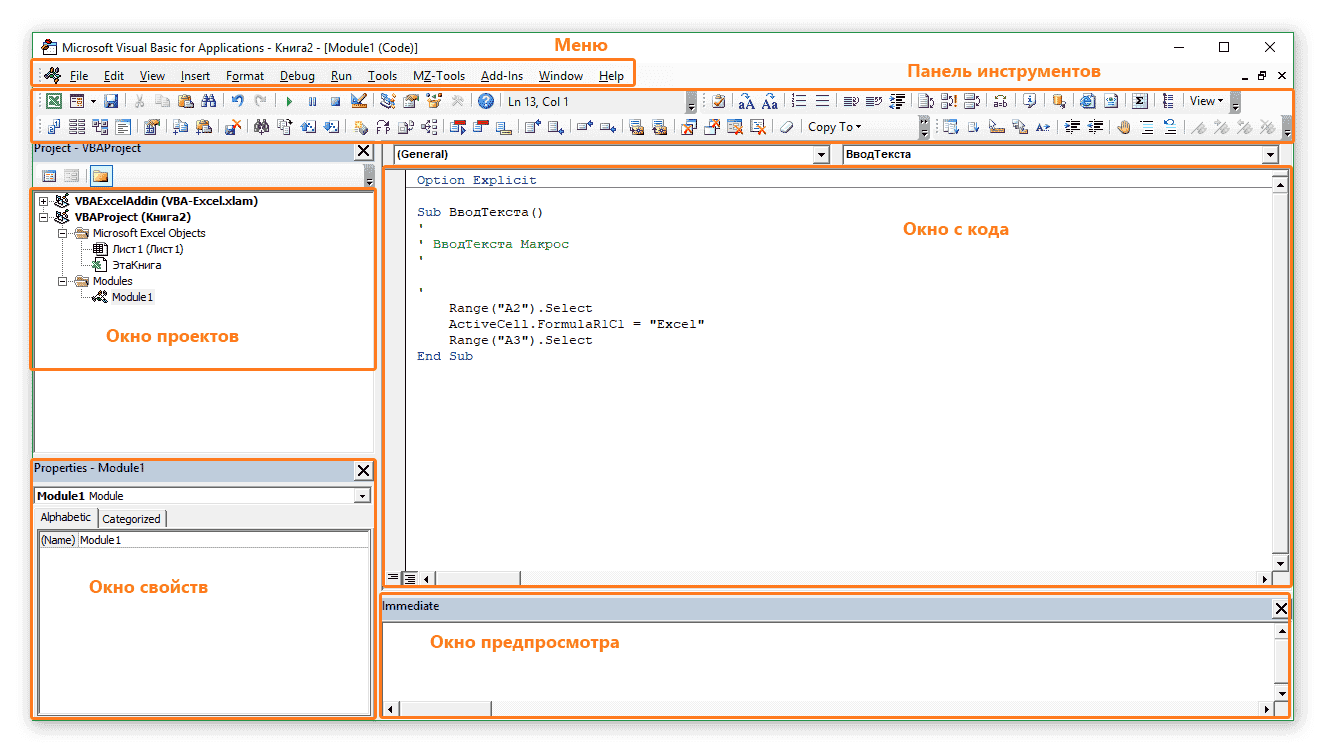The width and height of the screenshot is (1326, 753).
Task: Switch to Excel via View Microsoft Excel icon
Action: click(x=54, y=101)
